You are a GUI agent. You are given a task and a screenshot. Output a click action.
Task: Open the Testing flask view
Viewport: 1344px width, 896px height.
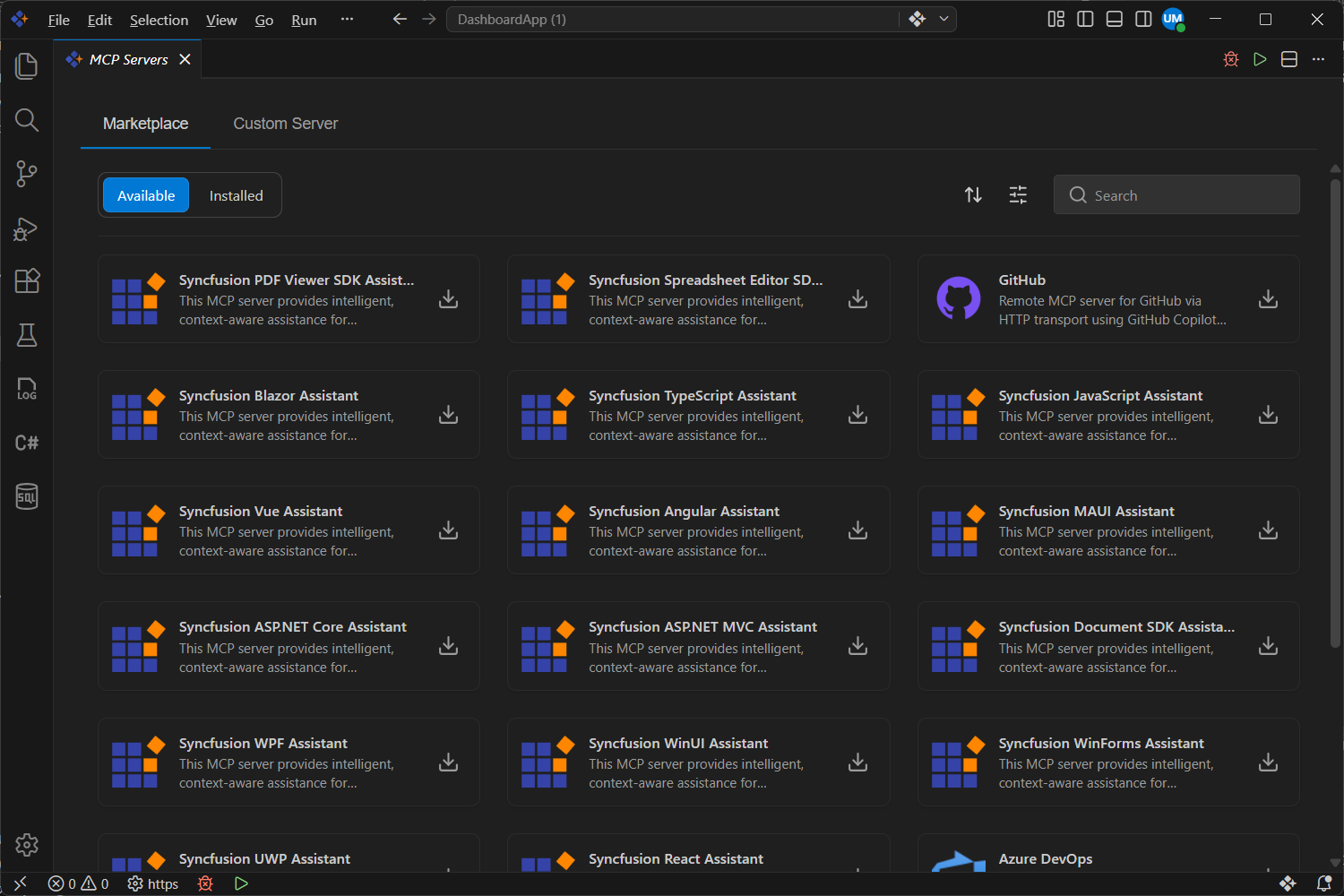point(27,335)
